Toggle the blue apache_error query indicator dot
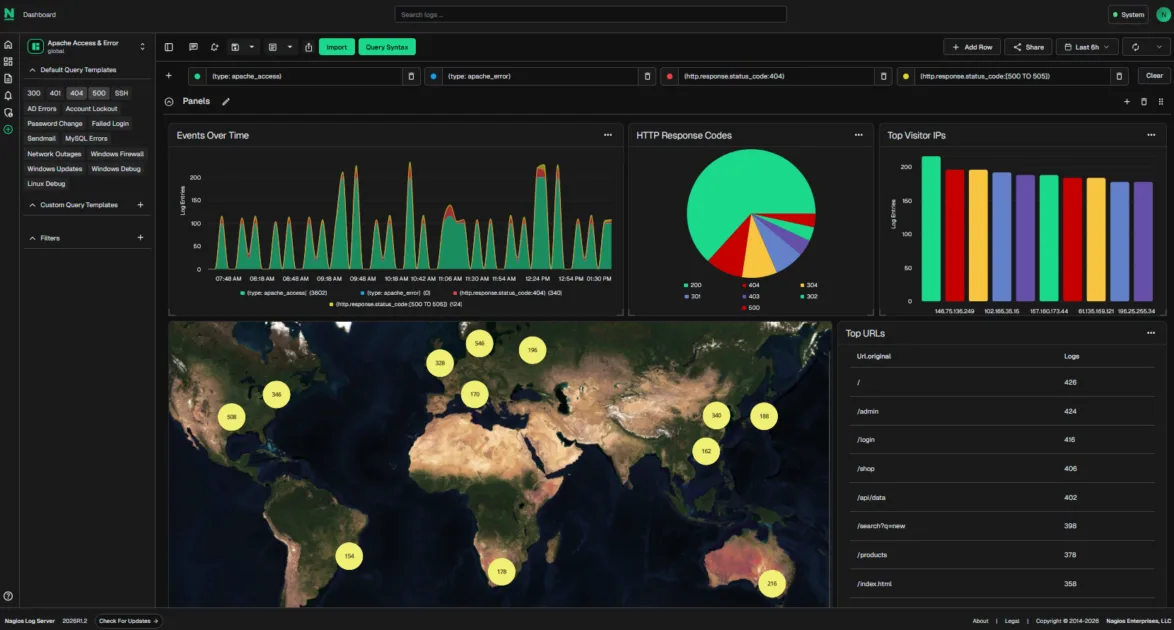 pos(432,75)
